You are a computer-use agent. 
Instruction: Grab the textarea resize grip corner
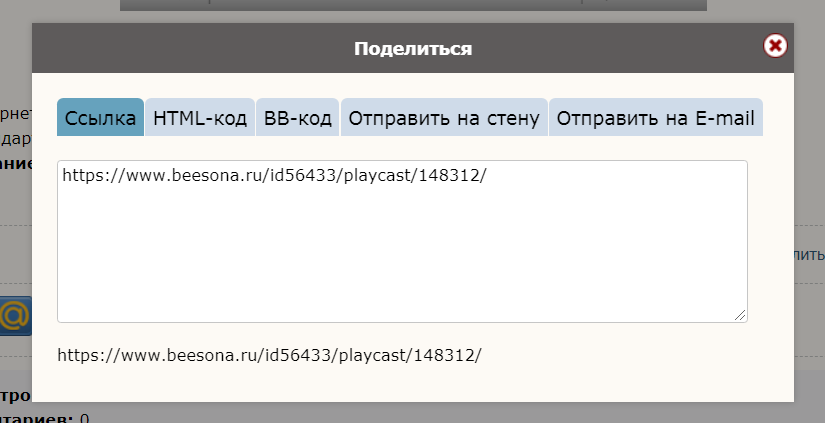click(741, 315)
